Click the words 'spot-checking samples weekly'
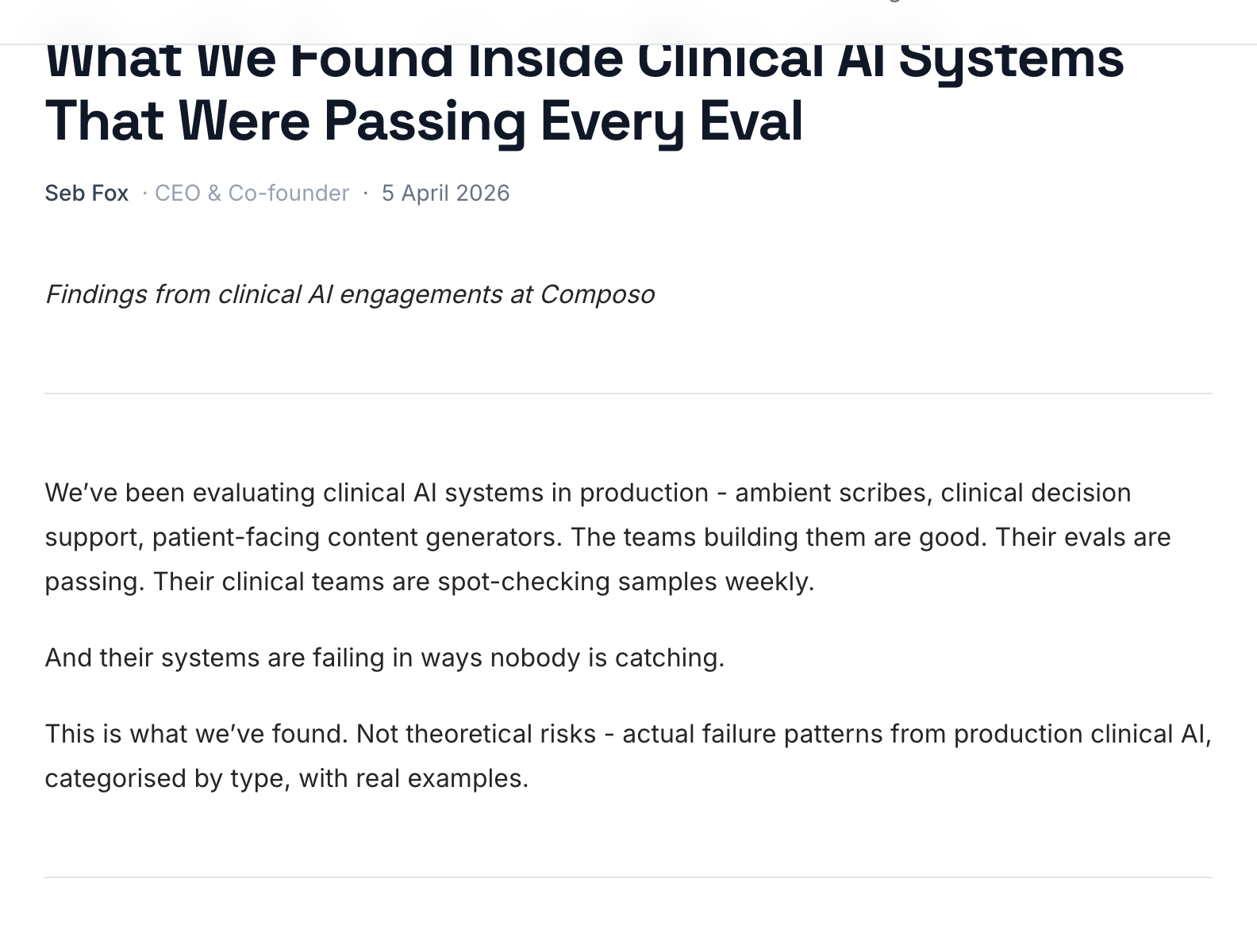Screen dimensions: 1257x952 [625, 582]
